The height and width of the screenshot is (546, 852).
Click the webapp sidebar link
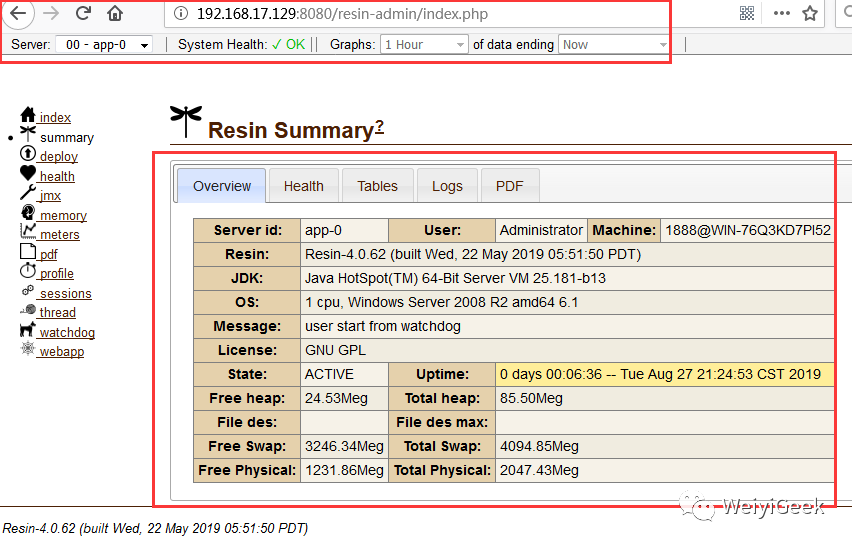(x=62, y=352)
